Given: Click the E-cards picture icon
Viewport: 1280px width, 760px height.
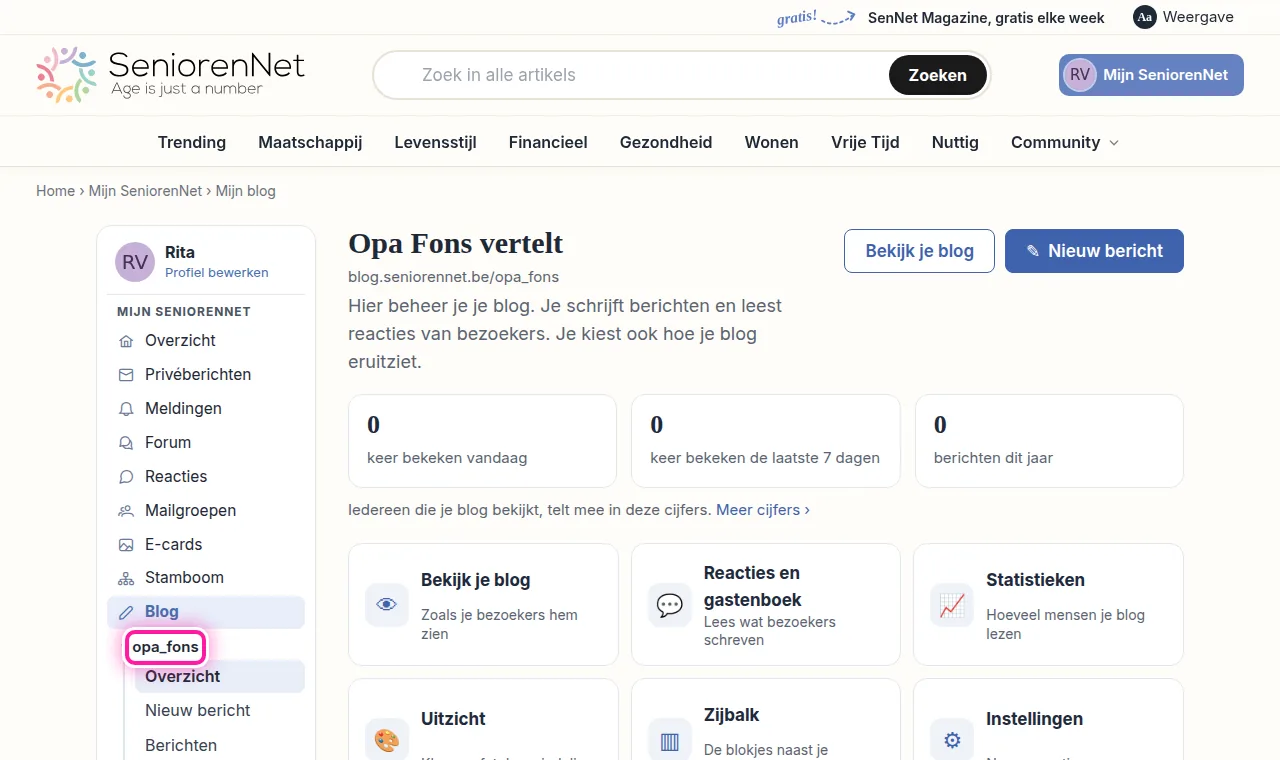Looking at the screenshot, I should [x=126, y=545].
